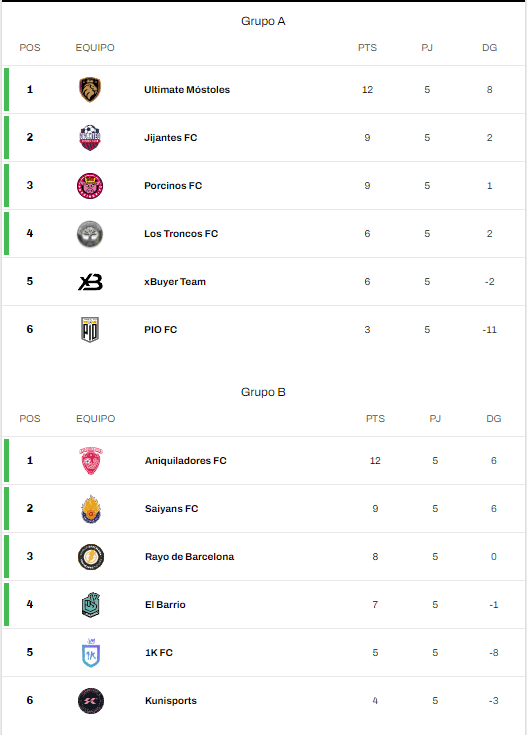The height and width of the screenshot is (735, 527).
Task: Click the DG column header in Grupo B
Action: coord(493,419)
